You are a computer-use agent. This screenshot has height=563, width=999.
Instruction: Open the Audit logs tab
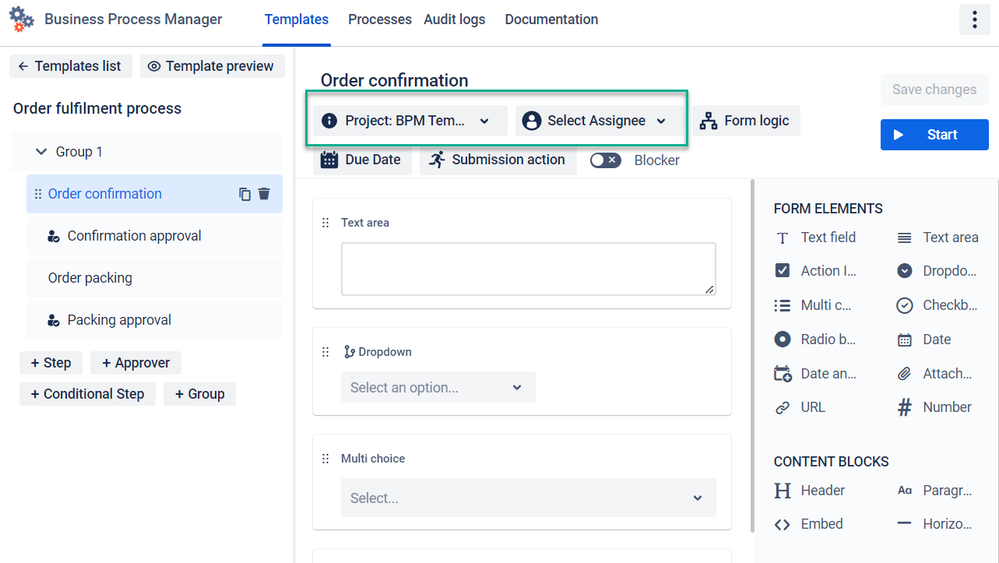click(454, 20)
